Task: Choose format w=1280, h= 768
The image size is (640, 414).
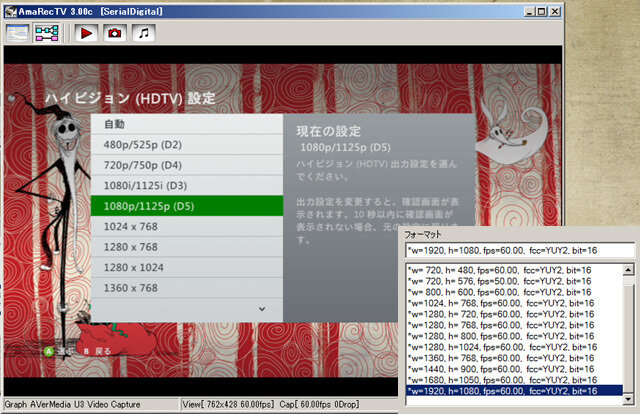Action: pyautogui.click(x=514, y=325)
